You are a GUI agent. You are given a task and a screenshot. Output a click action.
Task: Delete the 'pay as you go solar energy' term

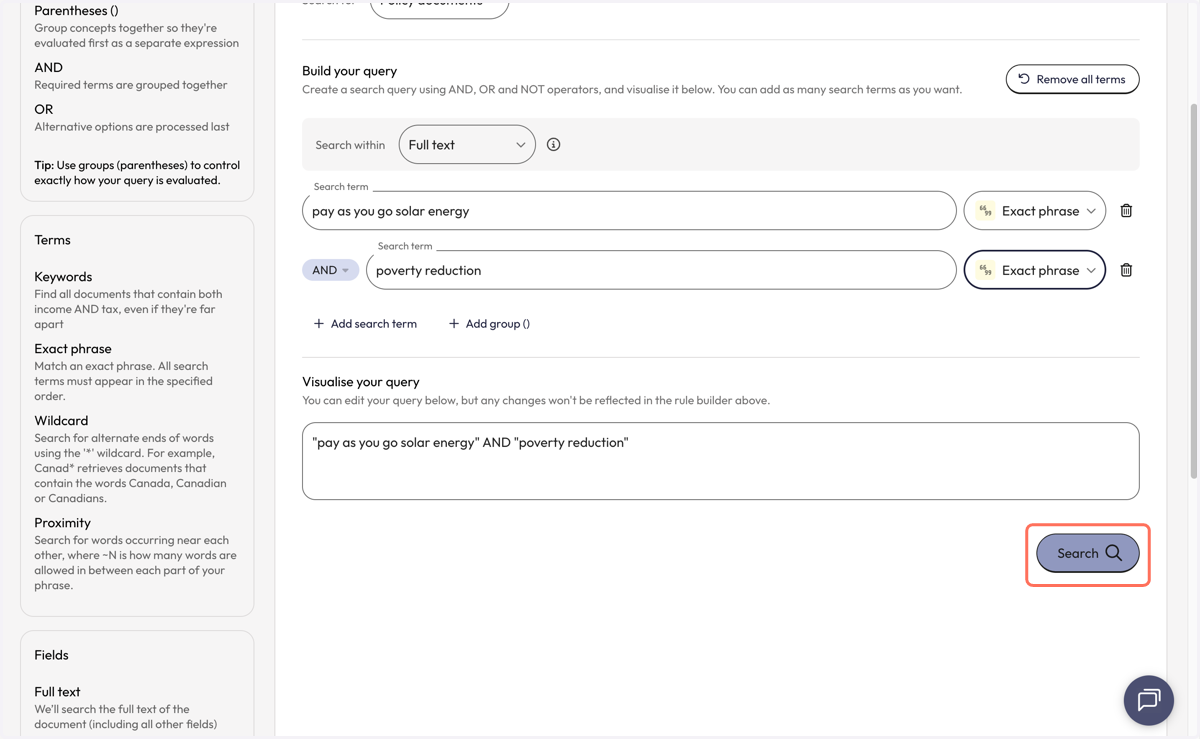1126,211
